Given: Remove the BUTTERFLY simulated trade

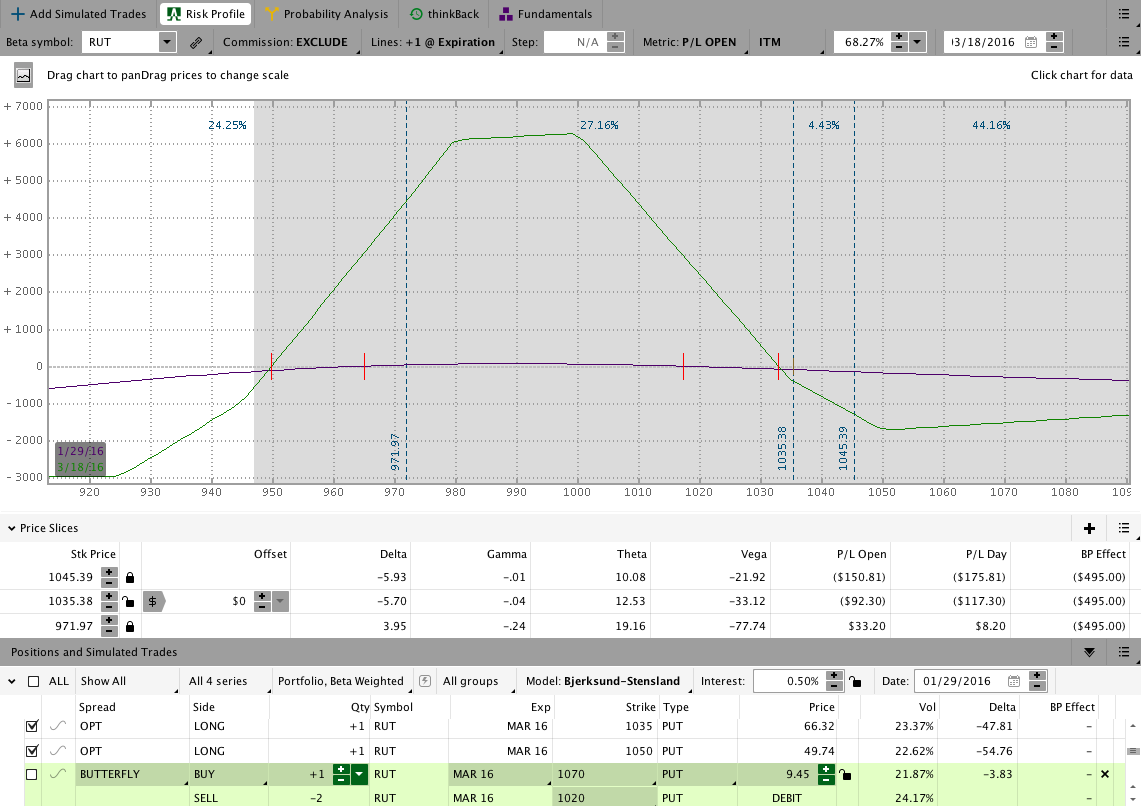Looking at the screenshot, I should [1105, 774].
